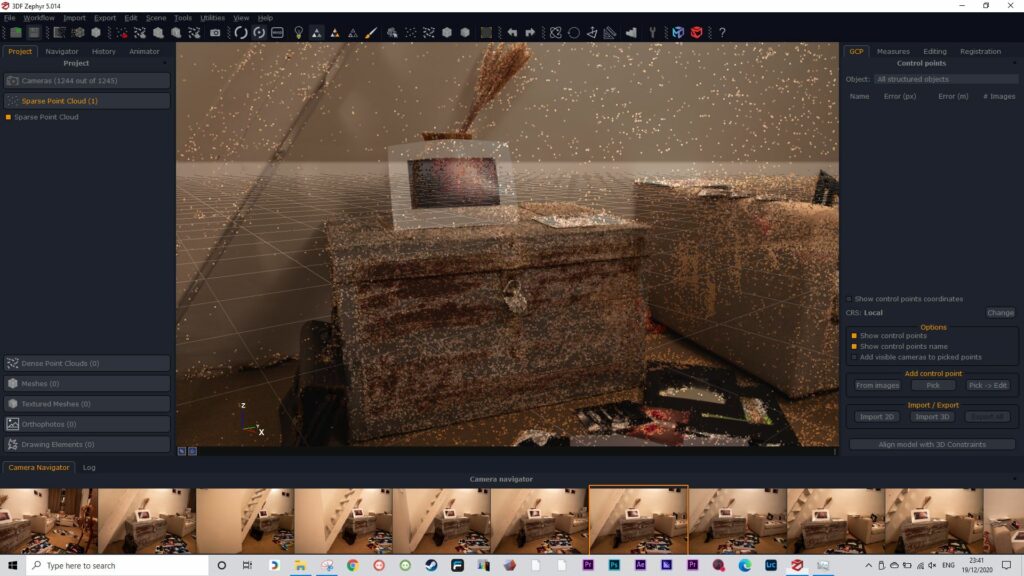Click the wrench settings icon in the toolbar
1024x576 pixels.
pos(653,33)
